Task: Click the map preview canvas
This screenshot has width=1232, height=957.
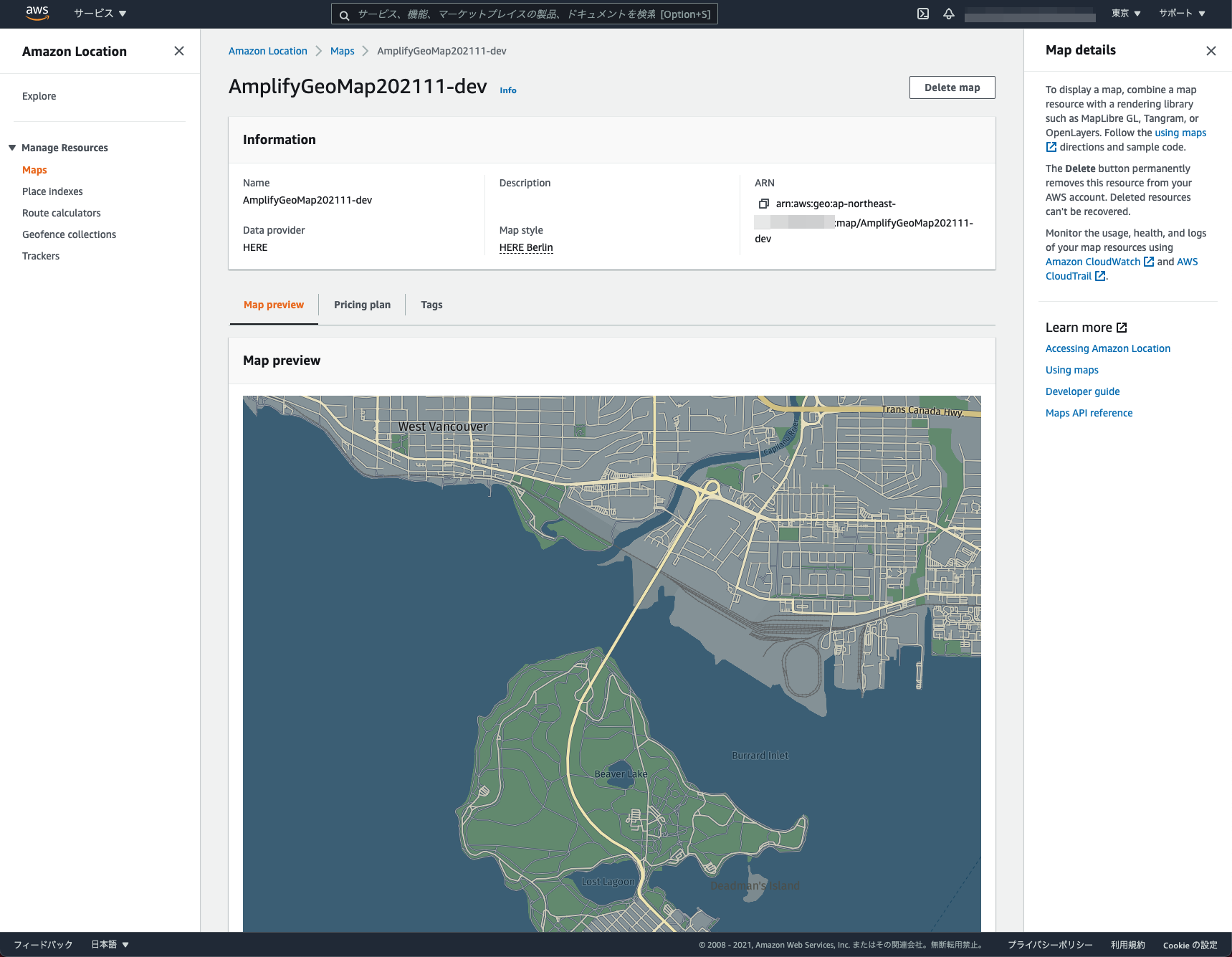Action: (x=612, y=664)
